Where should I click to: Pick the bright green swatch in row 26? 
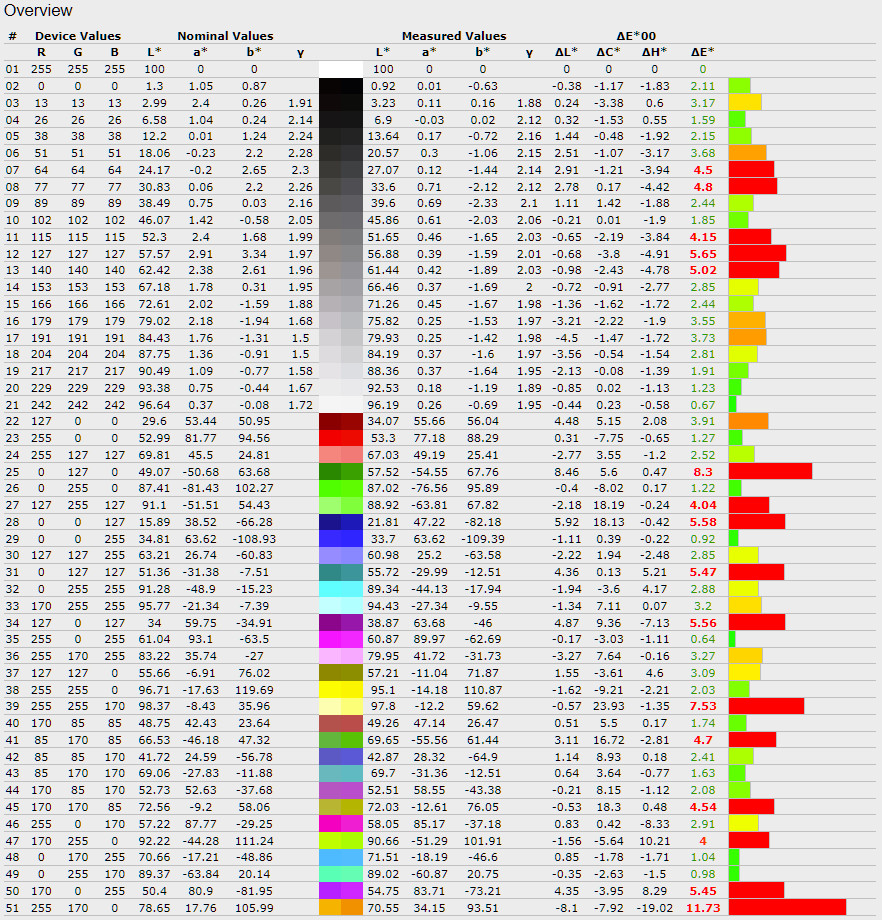[x=340, y=487]
